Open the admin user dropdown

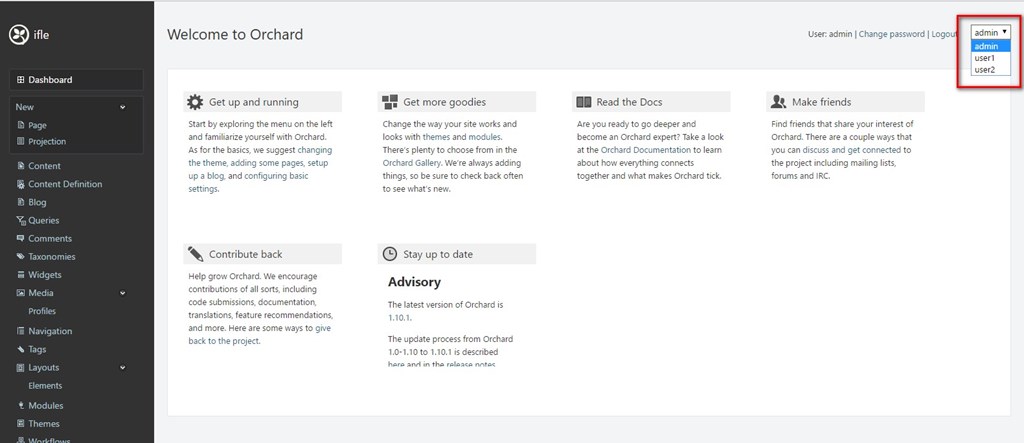990,32
